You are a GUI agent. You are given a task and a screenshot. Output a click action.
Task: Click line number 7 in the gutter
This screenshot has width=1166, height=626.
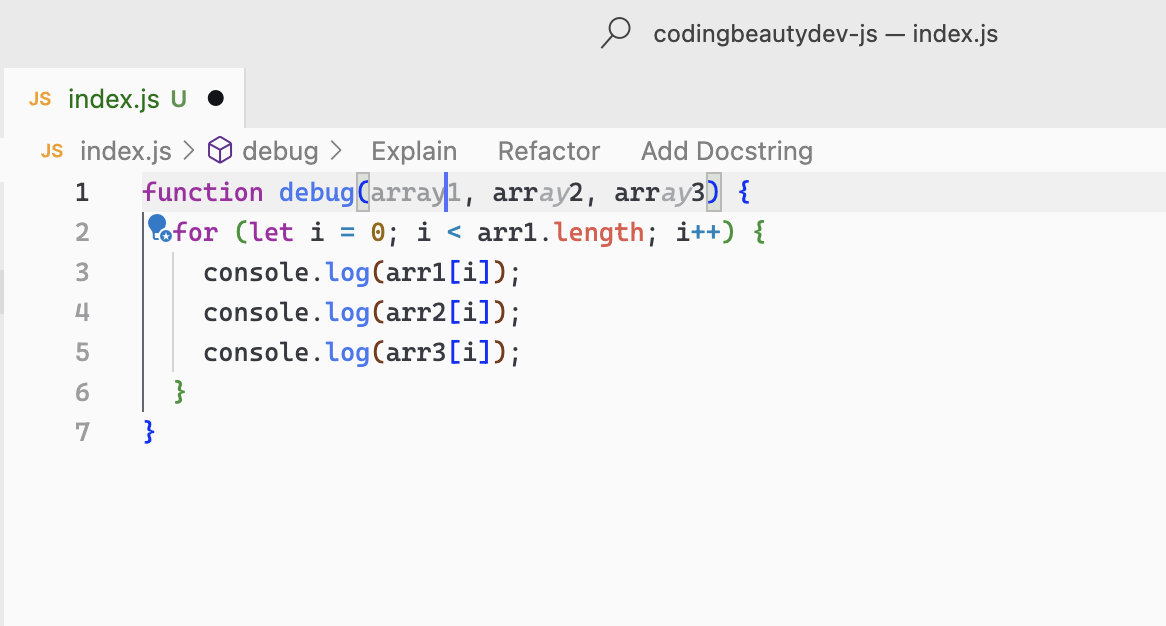[x=82, y=432]
